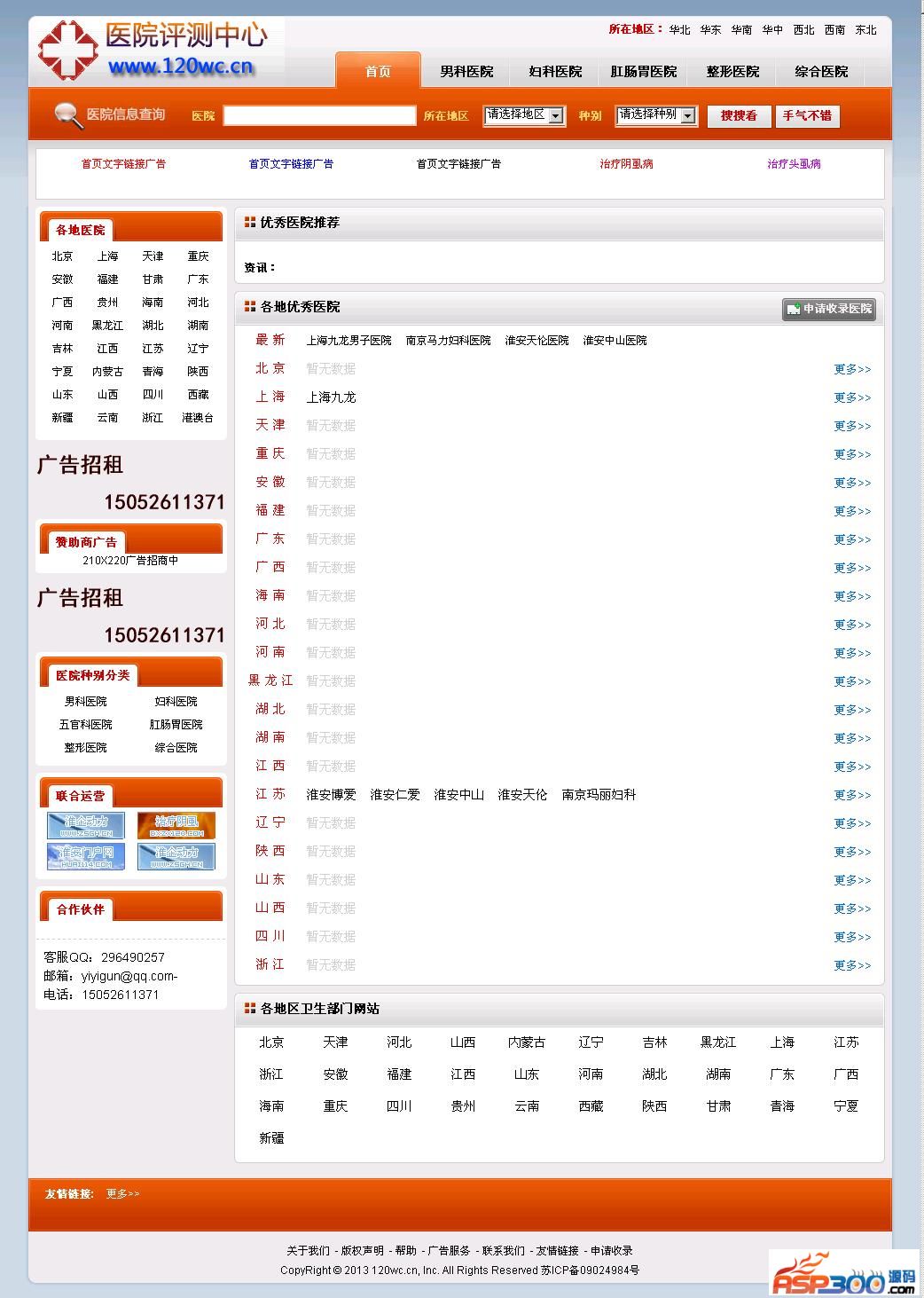Choose 内蒙古 in the 各地医院 sidebar
This screenshot has width=924, height=1298.
point(107,372)
